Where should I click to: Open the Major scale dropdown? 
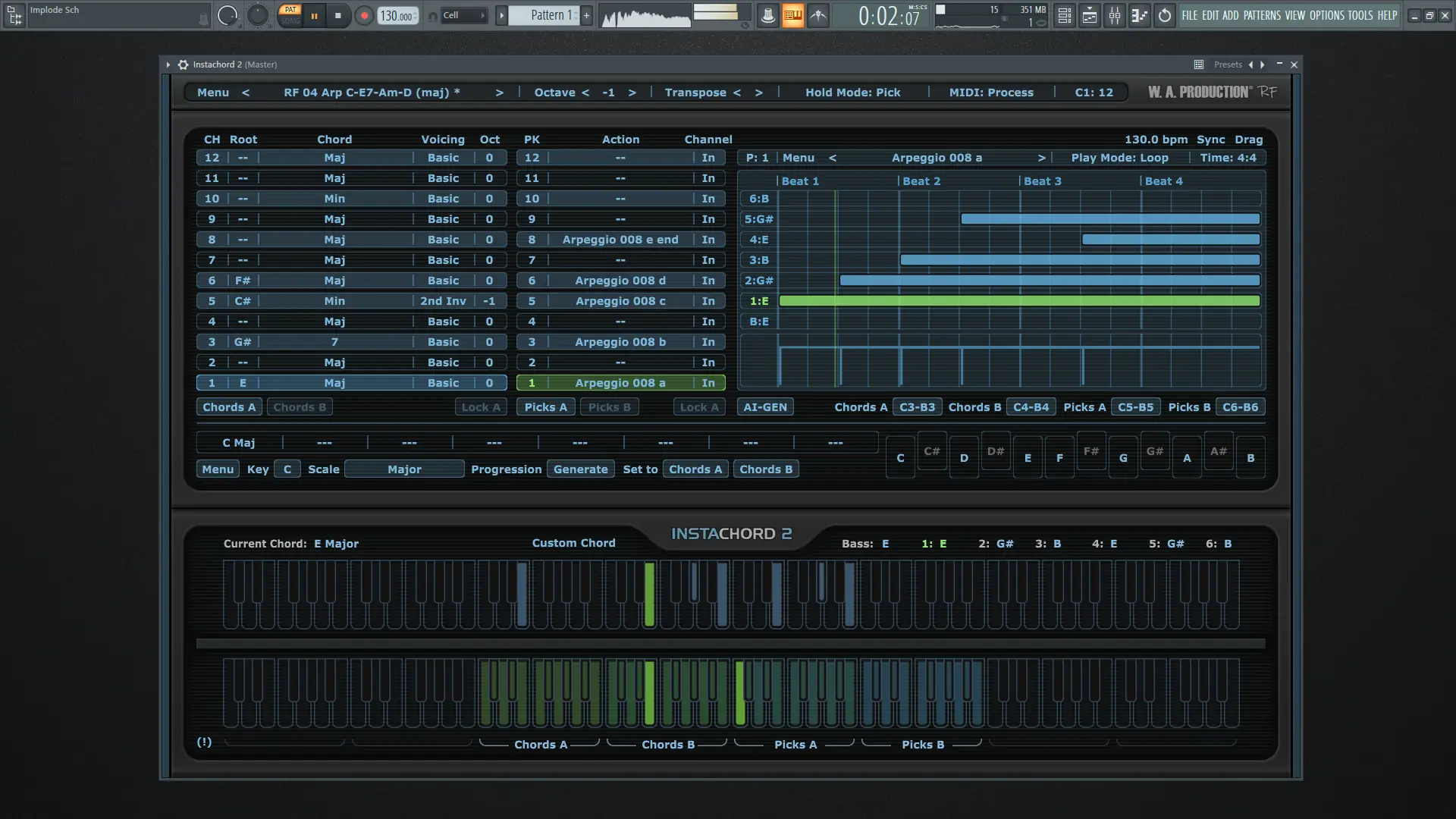click(x=404, y=469)
